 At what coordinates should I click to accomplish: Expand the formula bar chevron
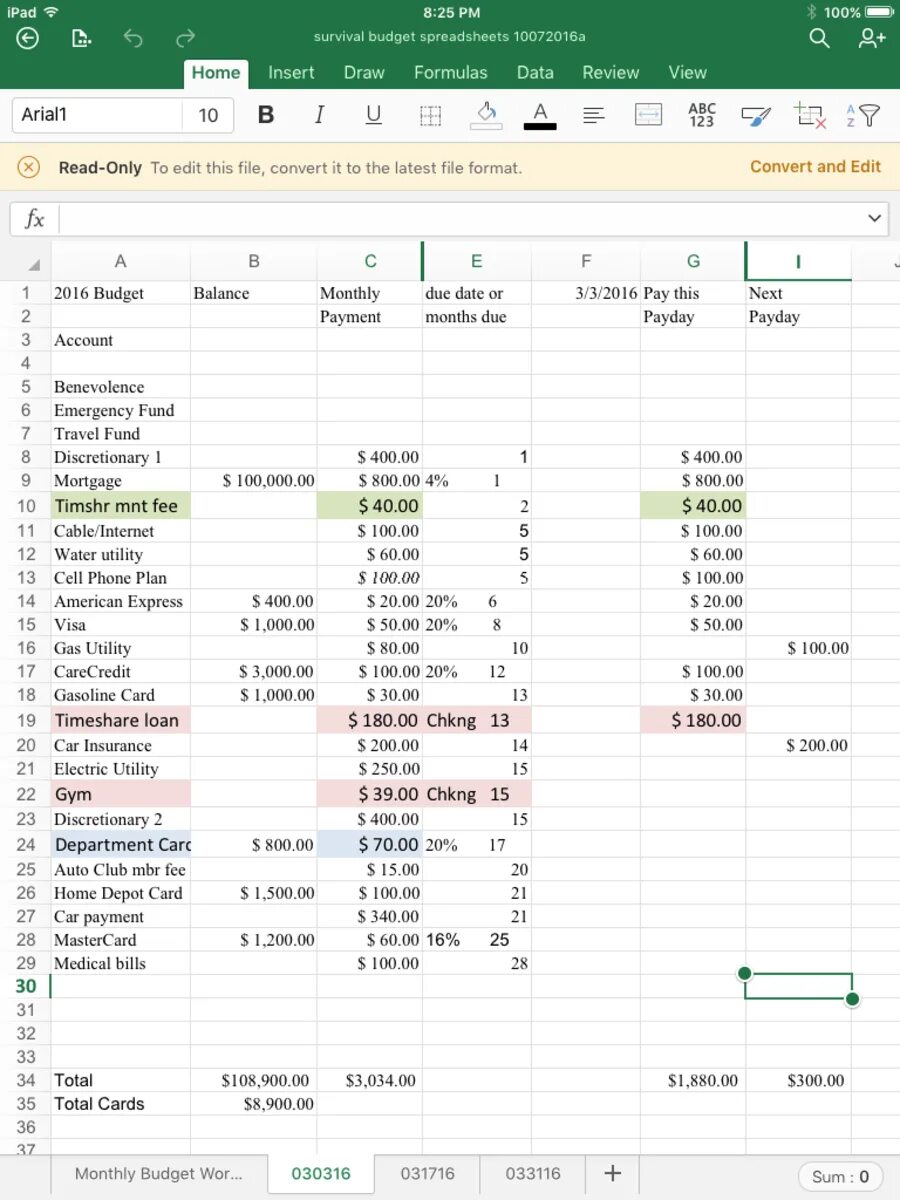[875, 218]
